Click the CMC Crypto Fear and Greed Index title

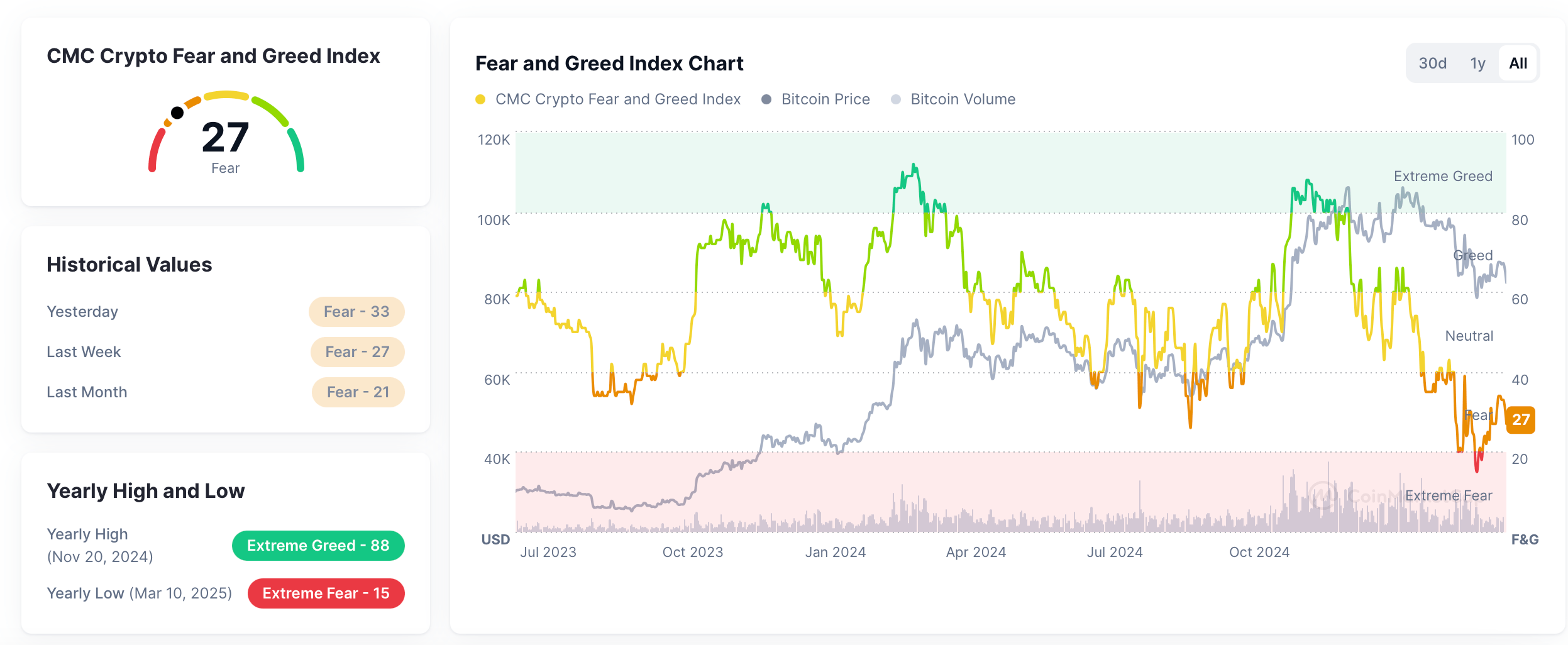[214, 56]
